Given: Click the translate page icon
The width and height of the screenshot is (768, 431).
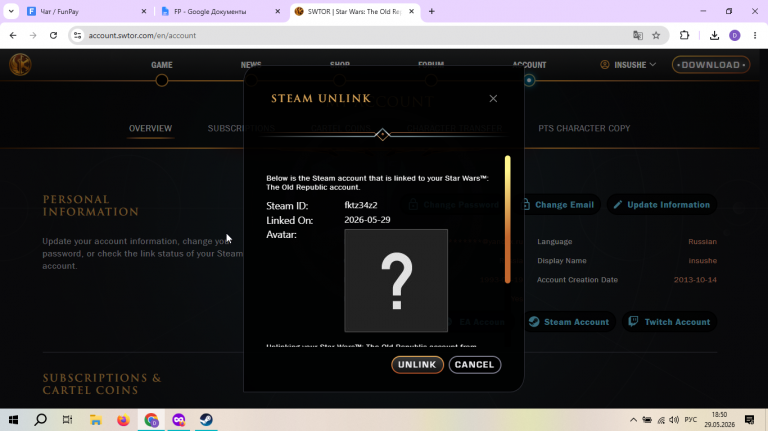Looking at the screenshot, I should (x=638, y=35).
